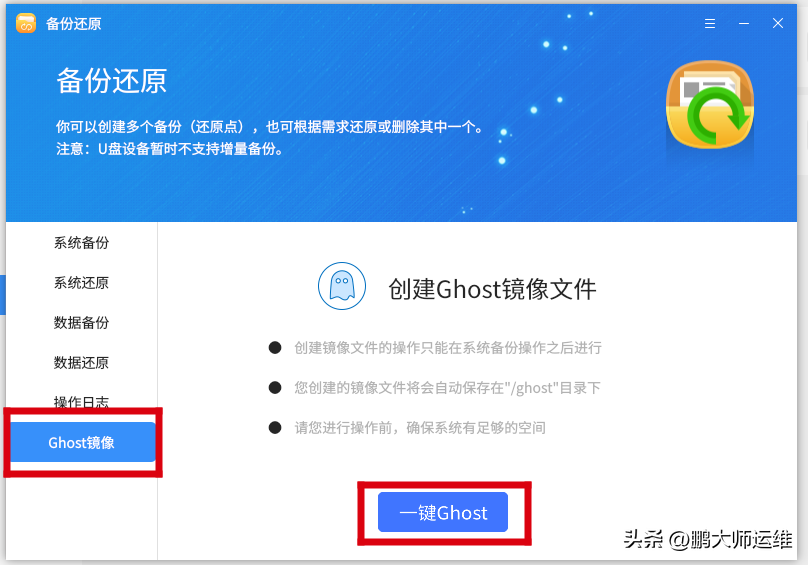
Task: Open the 系统还原 sidebar item
Action: pos(81,282)
